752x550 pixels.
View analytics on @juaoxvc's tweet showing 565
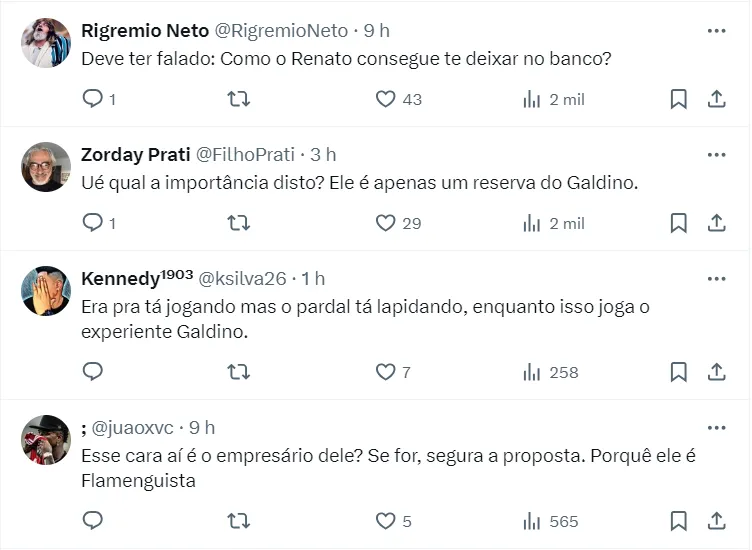coord(551,521)
